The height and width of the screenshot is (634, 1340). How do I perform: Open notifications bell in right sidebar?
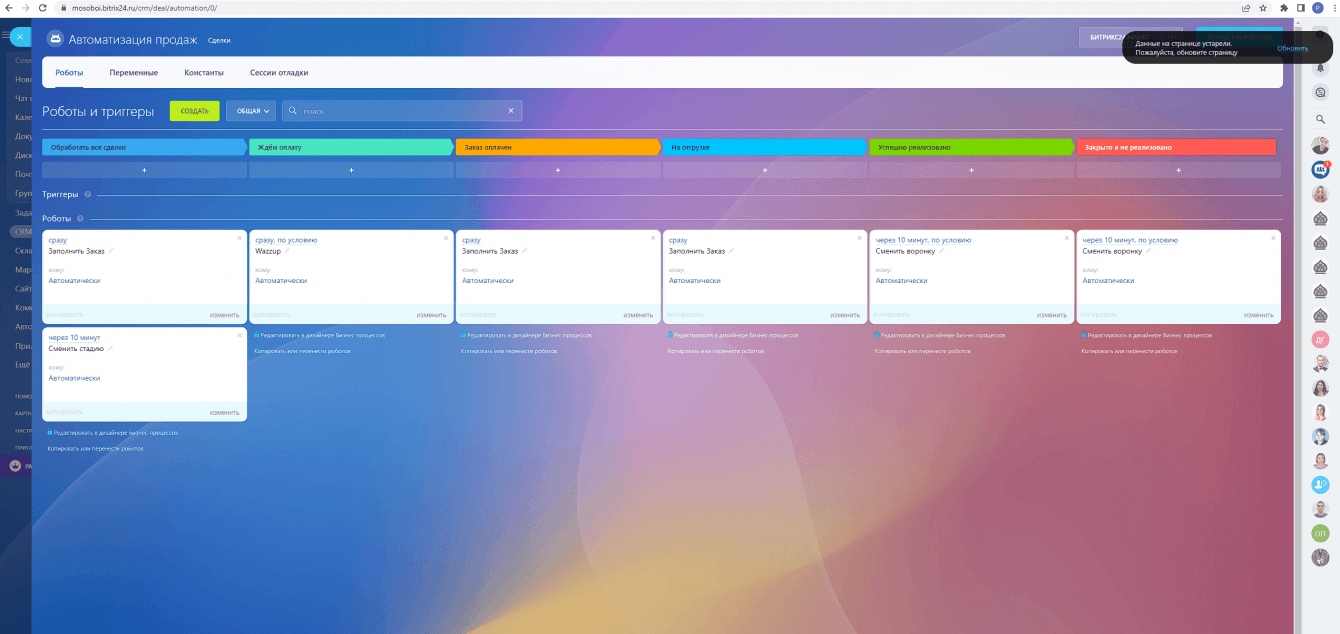(1320, 67)
